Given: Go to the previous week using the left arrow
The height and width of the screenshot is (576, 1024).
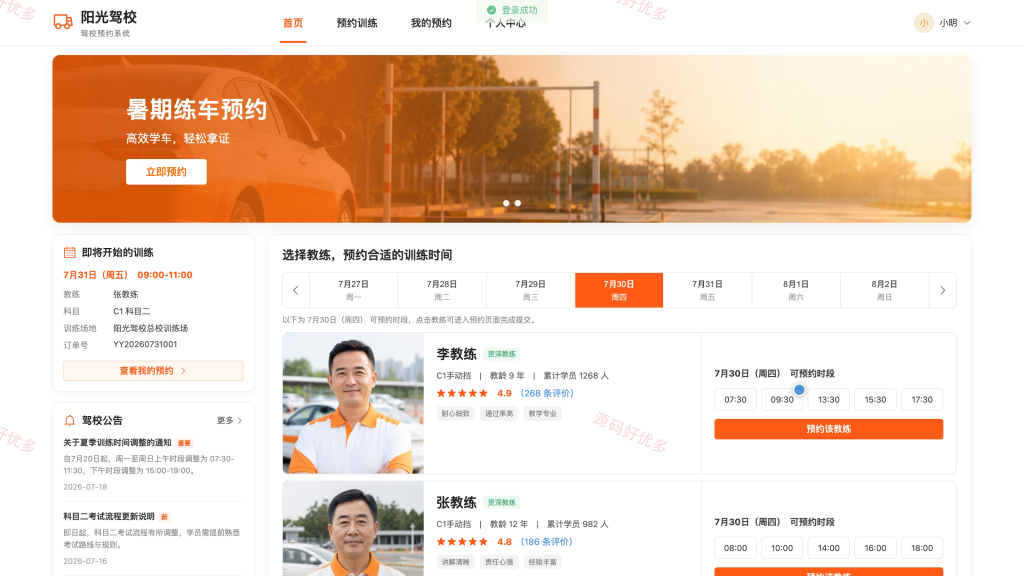Looking at the screenshot, I should click(296, 290).
